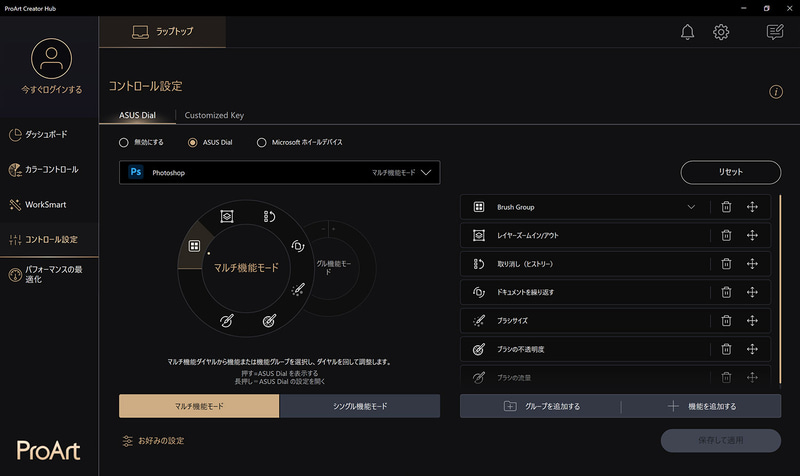Switch to シングル機能モード

tap(360, 406)
